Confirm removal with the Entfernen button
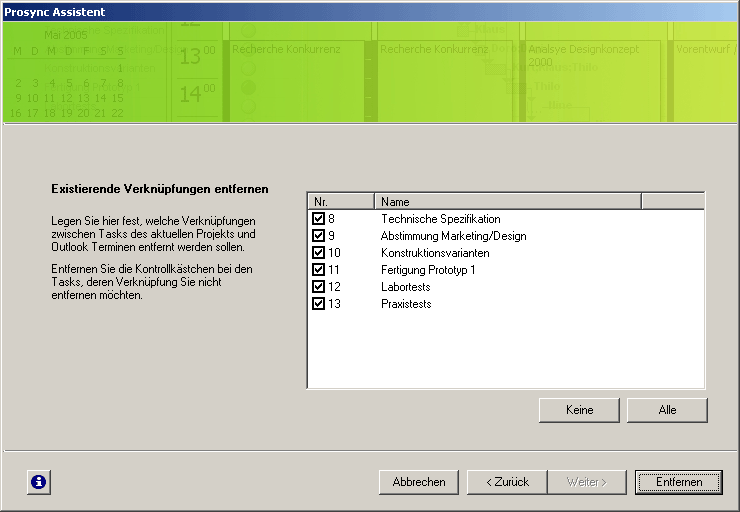This screenshot has height=512, width=740. click(x=679, y=482)
